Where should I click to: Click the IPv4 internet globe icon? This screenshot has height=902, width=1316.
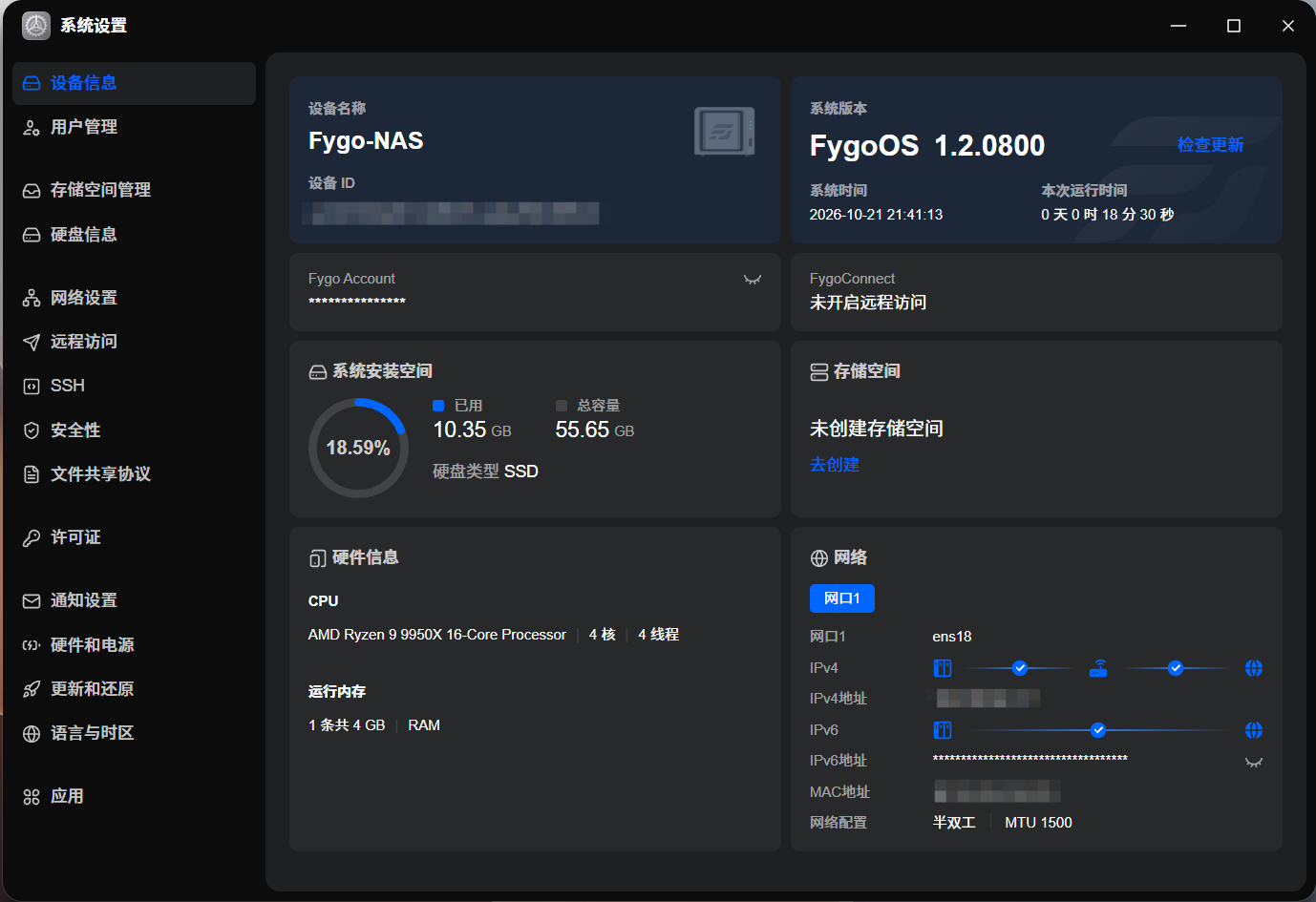pos(1254,668)
